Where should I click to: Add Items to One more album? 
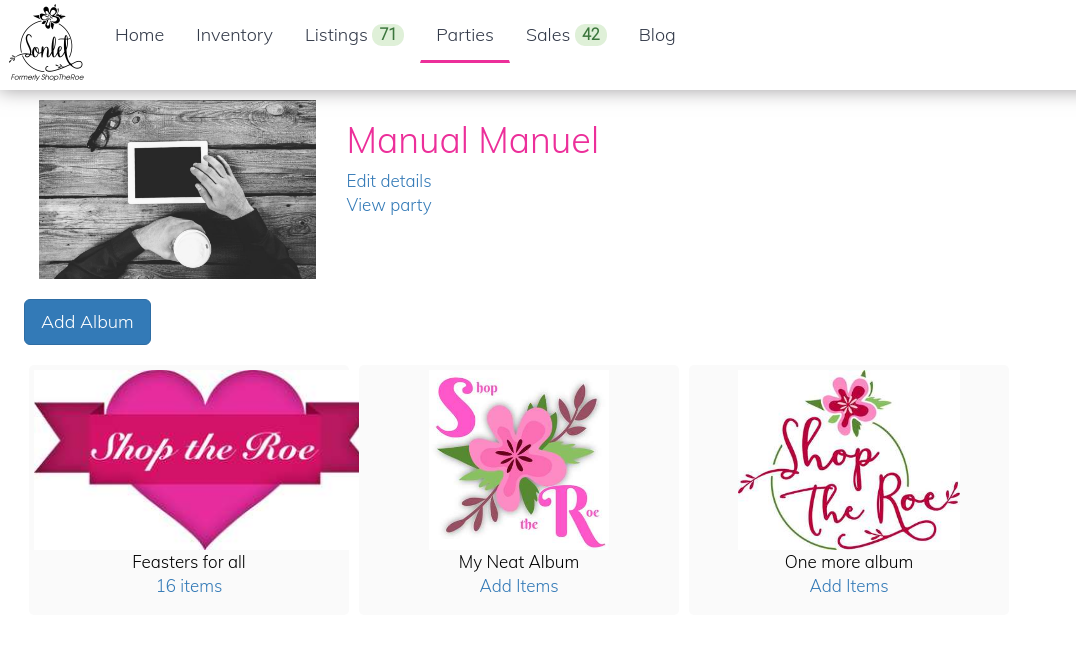(x=849, y=586)
